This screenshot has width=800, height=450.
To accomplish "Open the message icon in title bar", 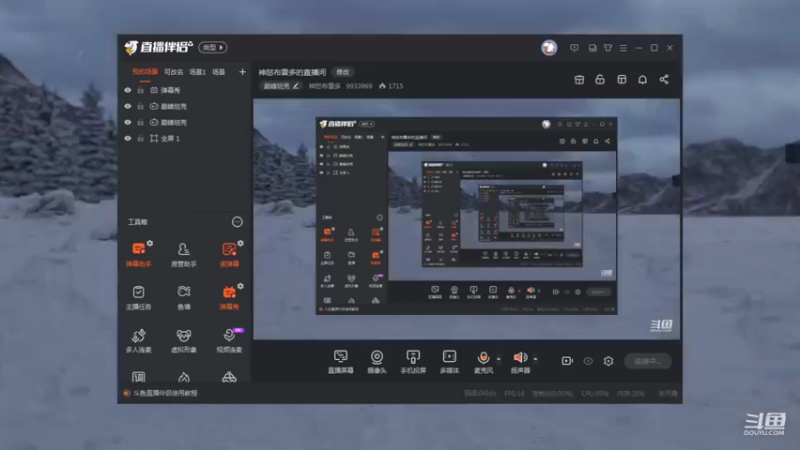I will (x=574, y=47).
